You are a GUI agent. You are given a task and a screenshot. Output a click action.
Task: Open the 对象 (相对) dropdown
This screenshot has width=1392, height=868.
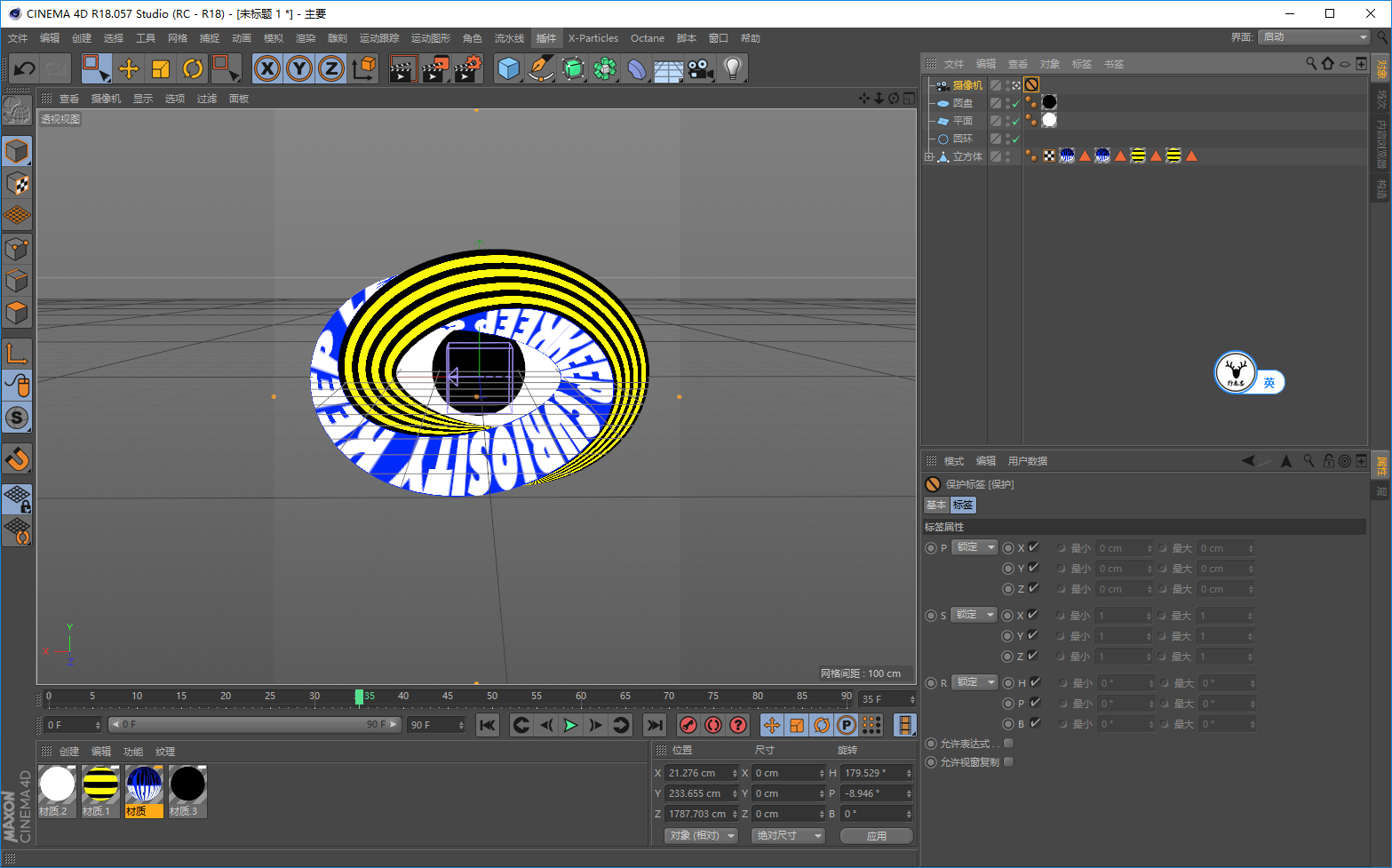click(702, 836)
